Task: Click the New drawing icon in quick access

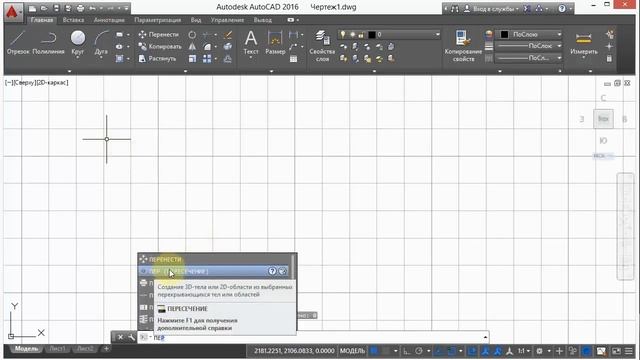Action: pyautogui.click(x=33, y=8)
